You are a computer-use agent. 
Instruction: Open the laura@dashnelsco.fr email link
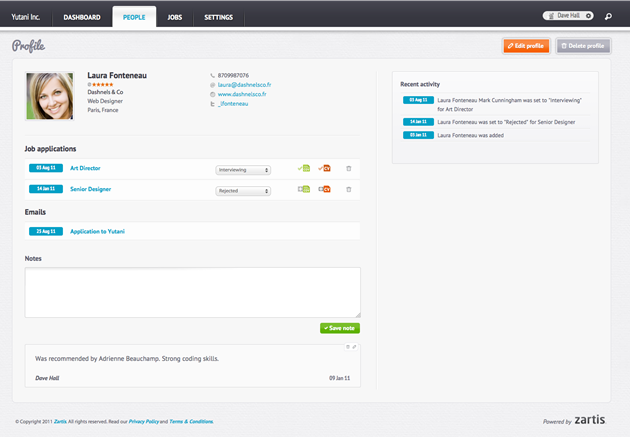pos(244,85)
